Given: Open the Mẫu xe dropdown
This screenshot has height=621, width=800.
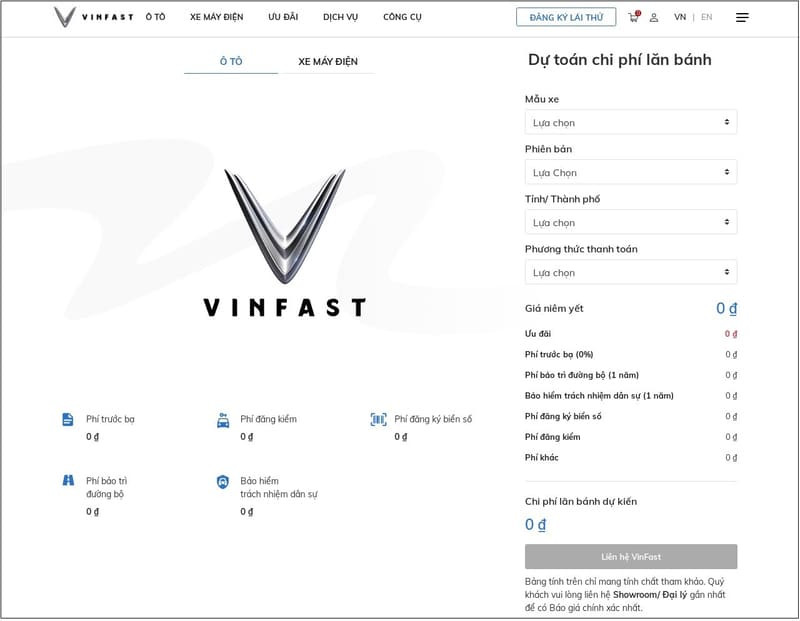Looking at the screenshot, I should [631, 122].
